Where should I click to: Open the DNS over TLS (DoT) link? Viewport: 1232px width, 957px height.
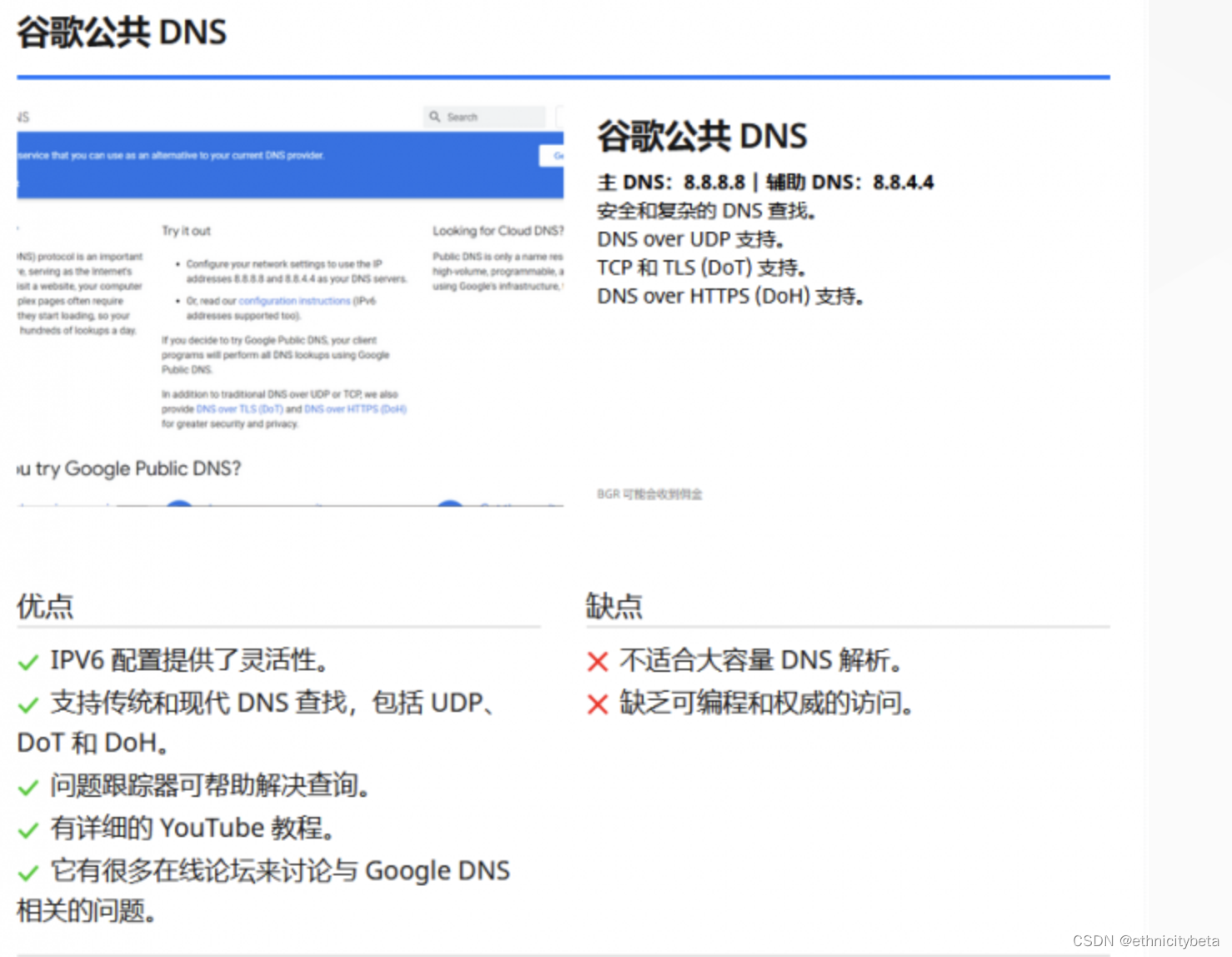click(239, 409)
